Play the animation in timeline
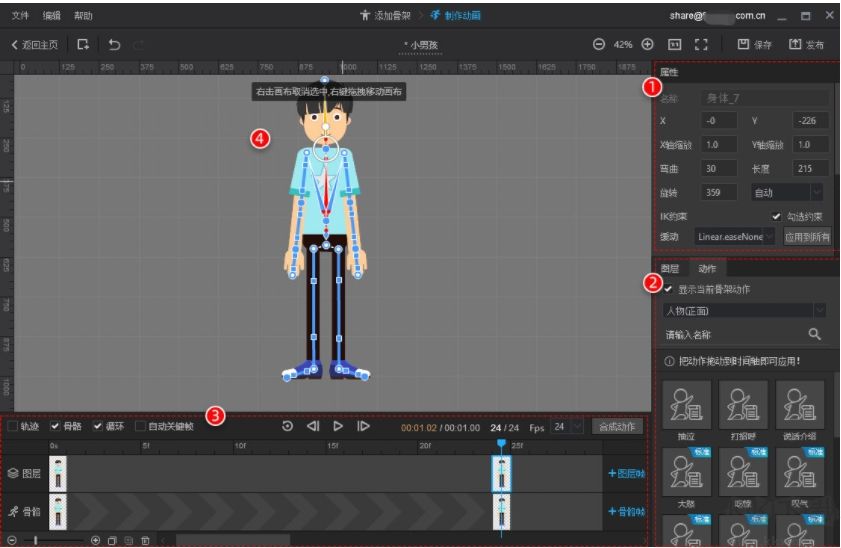Viewport: 841px width, 548px height. click(338, 426)
